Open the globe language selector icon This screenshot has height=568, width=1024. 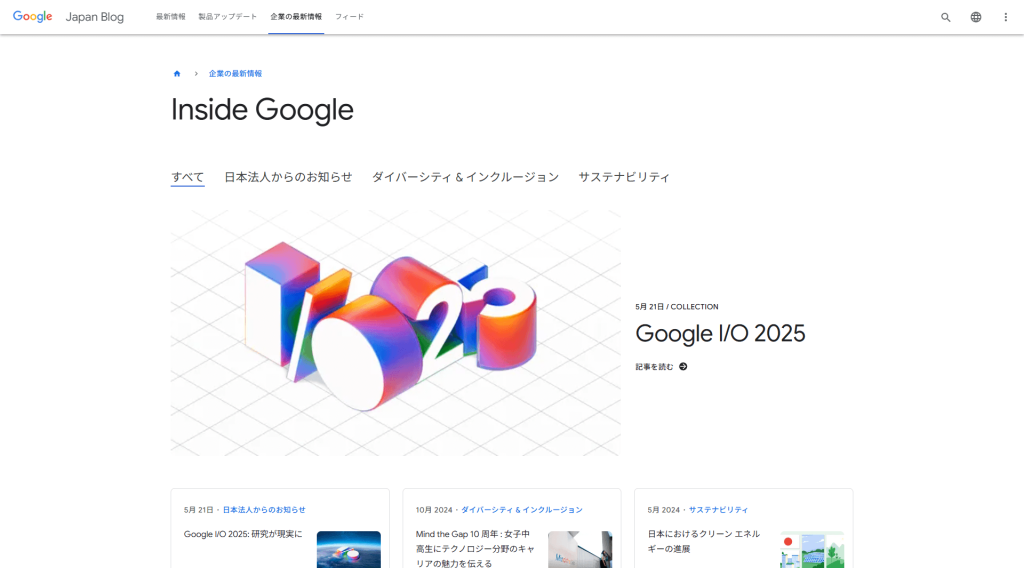[976, 18]
